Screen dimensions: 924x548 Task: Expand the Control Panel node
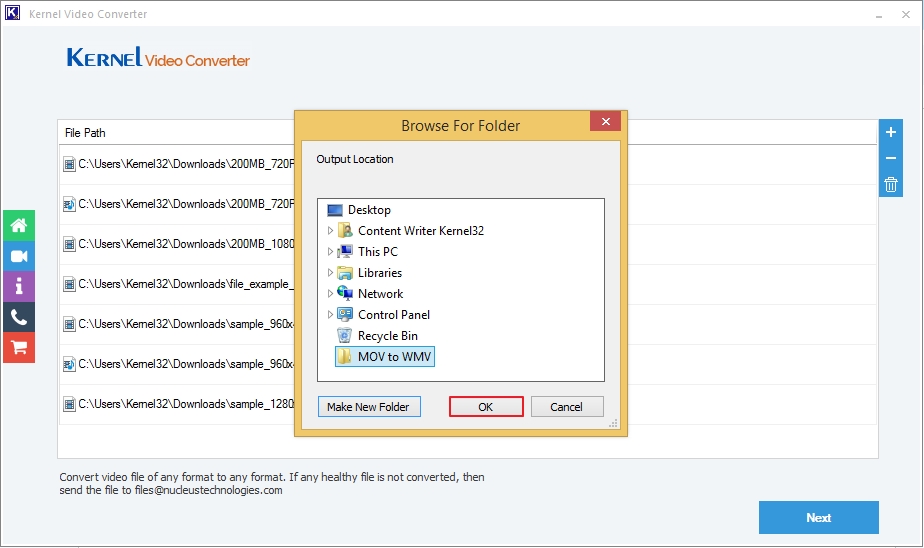tap(330, 315)
